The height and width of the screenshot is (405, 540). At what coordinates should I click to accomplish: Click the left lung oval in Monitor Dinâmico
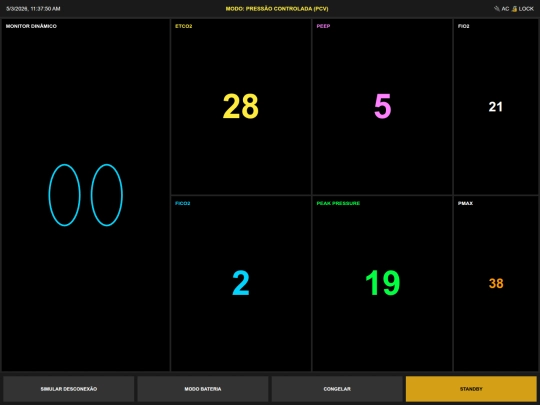pyautogui.click(x=64, y=195)
